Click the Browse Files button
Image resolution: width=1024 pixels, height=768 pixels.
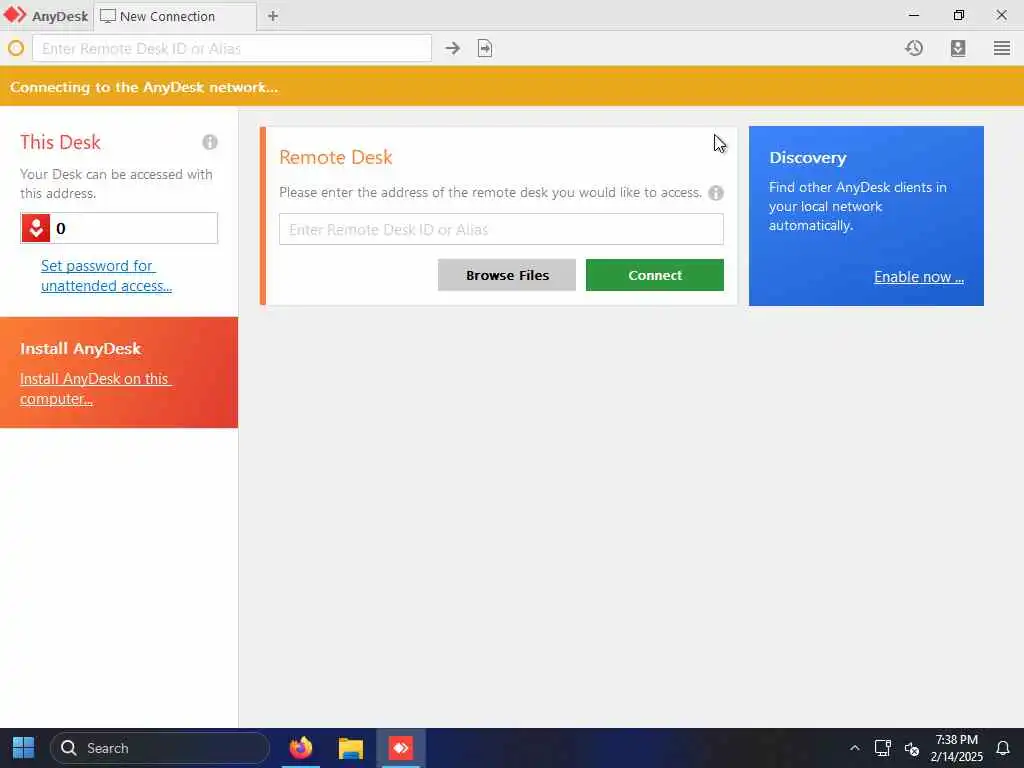(x=507, y=275)
